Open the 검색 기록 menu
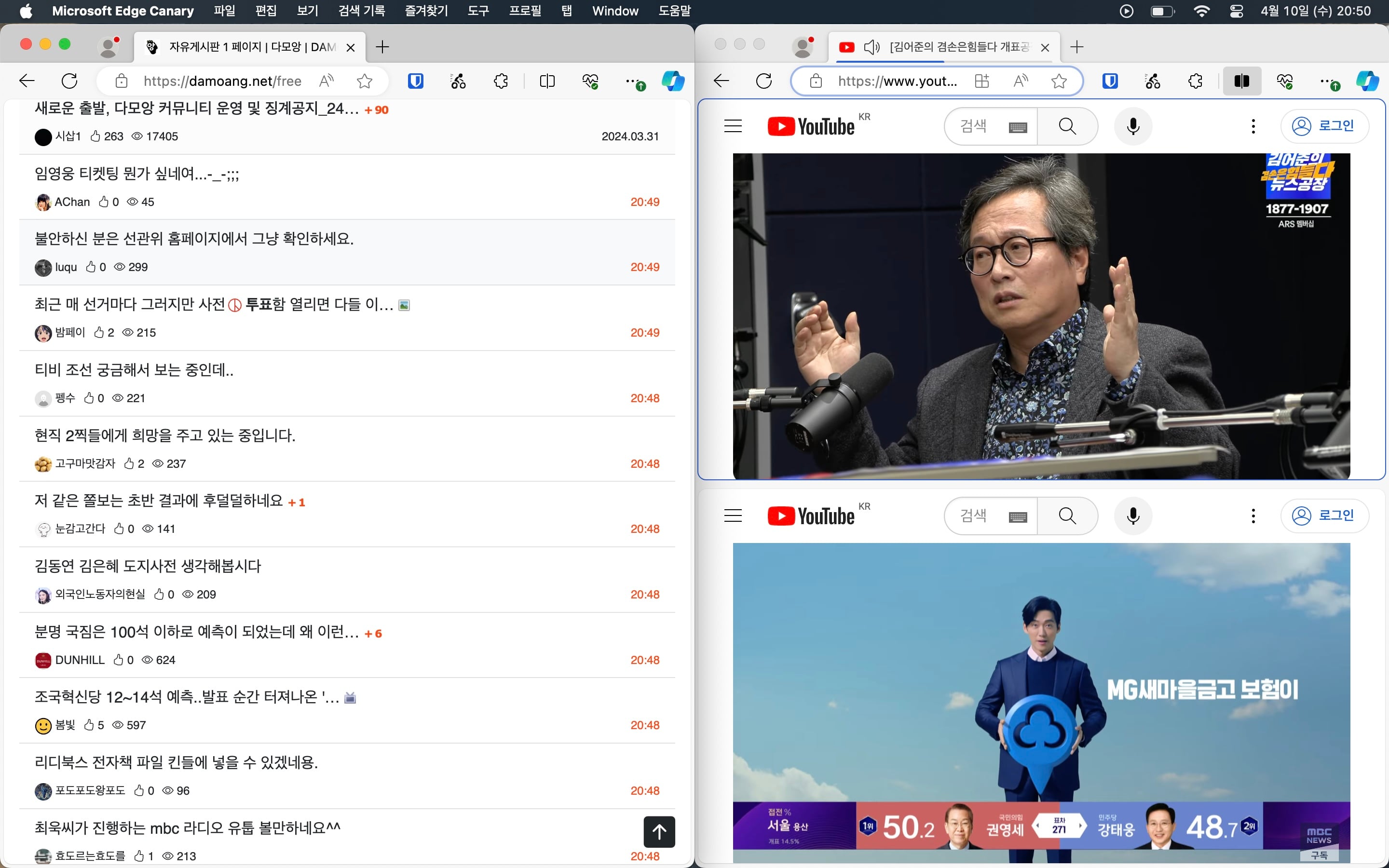This screenshot has width=1389, height=868. click(362, 11)
